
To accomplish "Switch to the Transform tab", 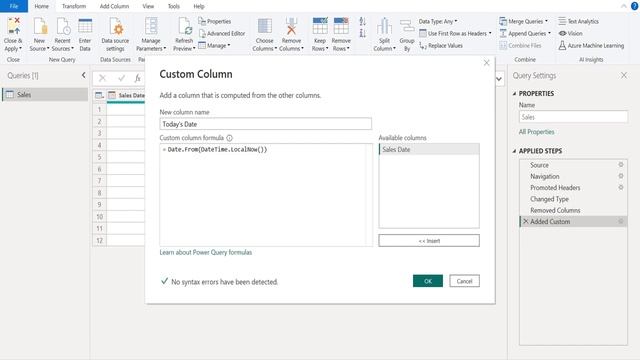I will pyautogui.click(x=74, y=6).
